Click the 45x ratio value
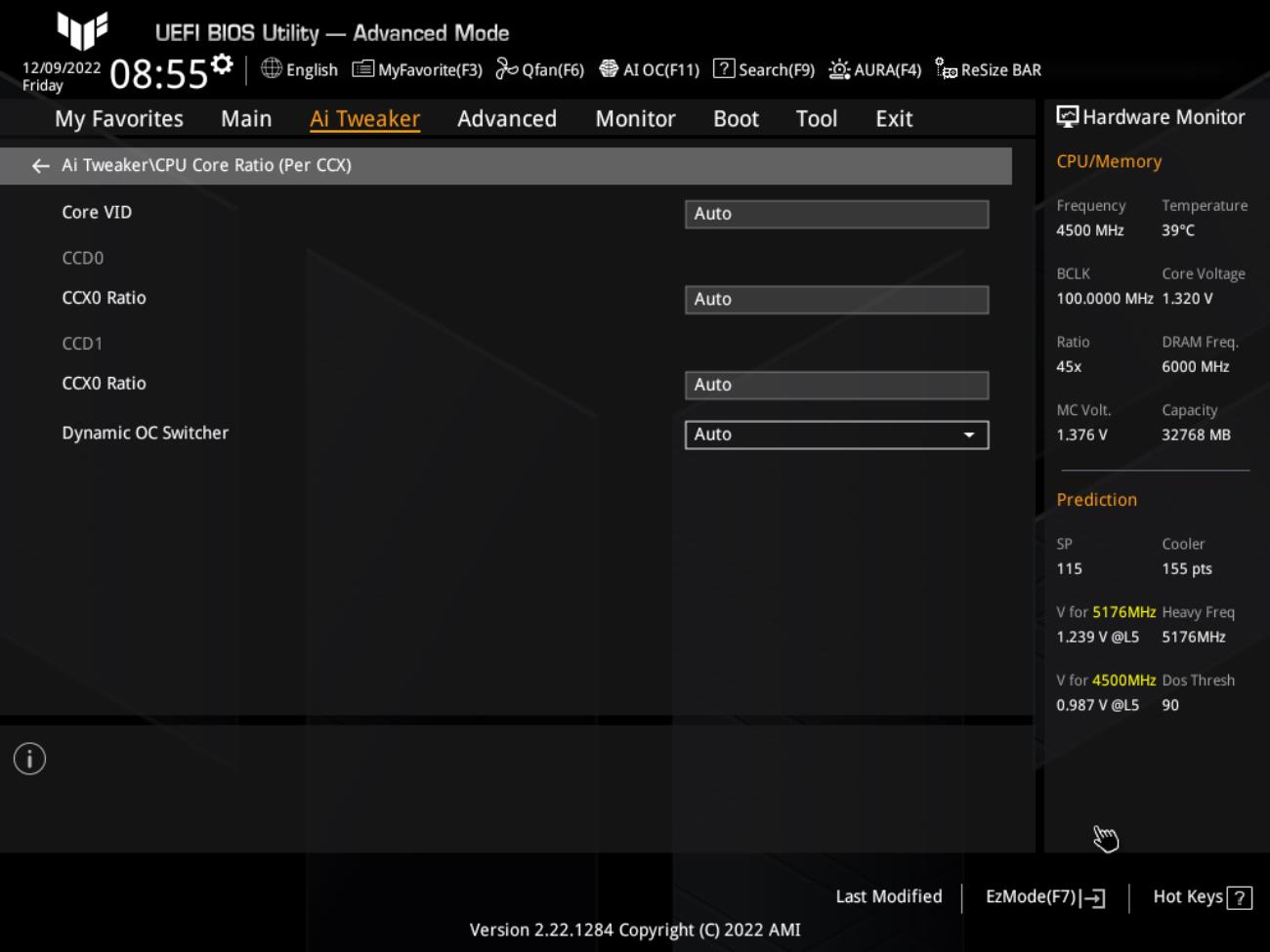Image resolution: width=1270 pixels, height=952 pixels. pos(1069,367)
